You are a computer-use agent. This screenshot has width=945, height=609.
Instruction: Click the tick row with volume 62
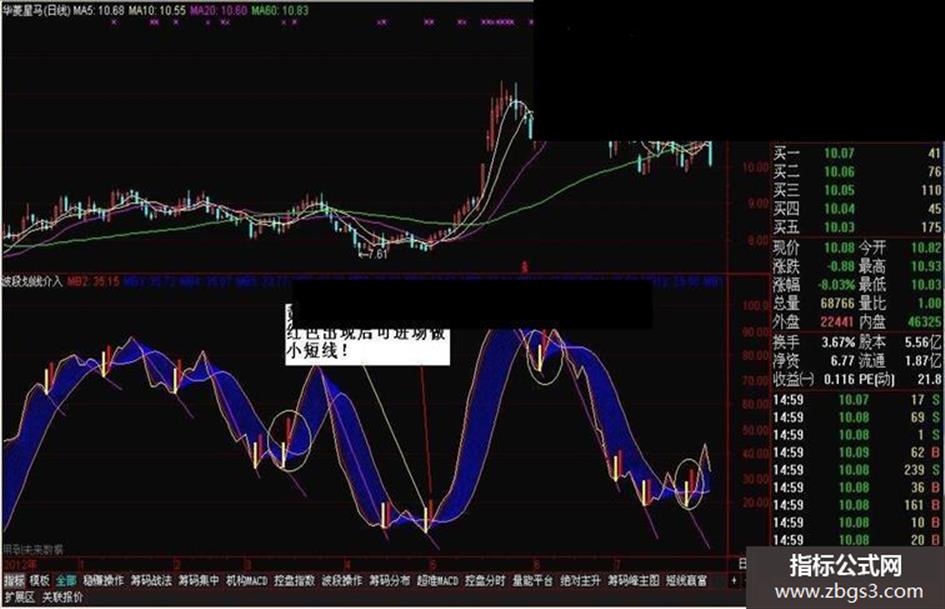pyautogui.click(x=857, y=452)
